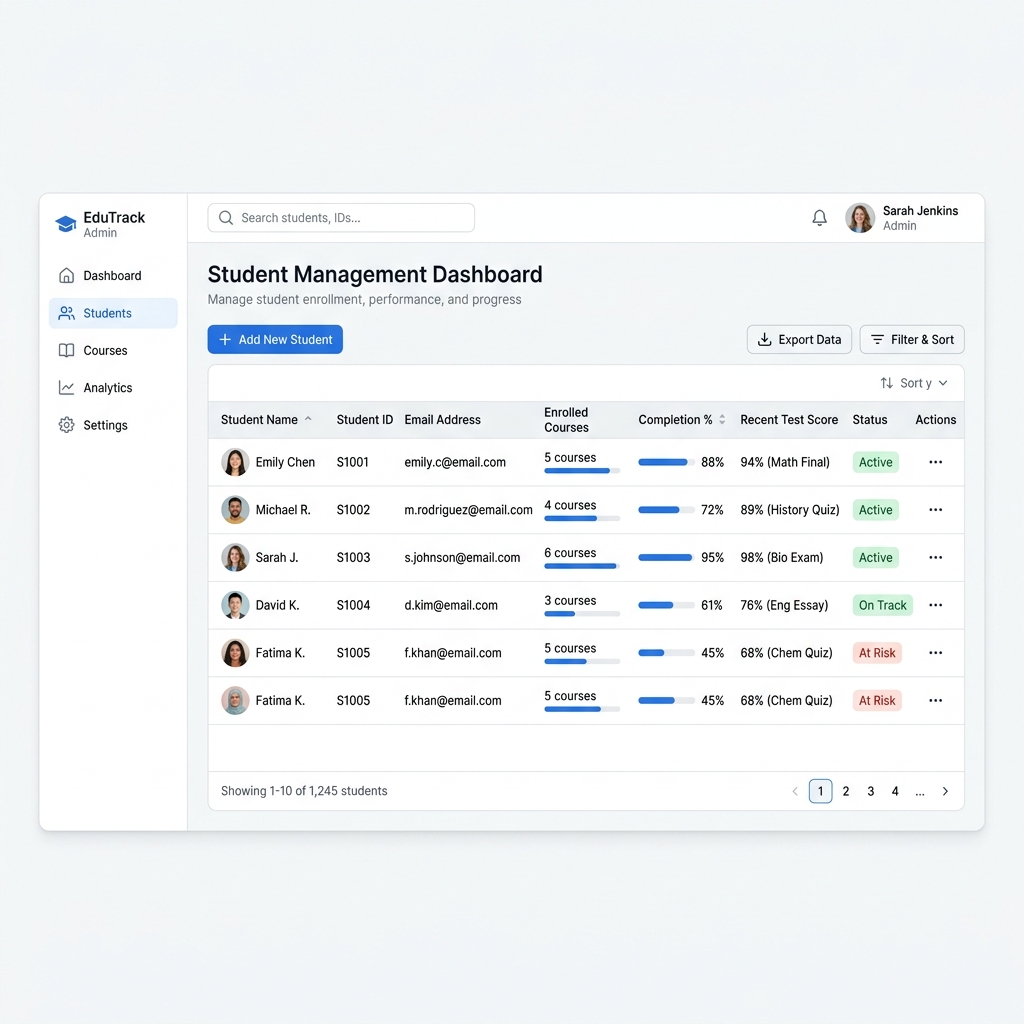The image size is (1024, 1024).
Task: Click the Export Data button
Action: (x=799, y=340)
